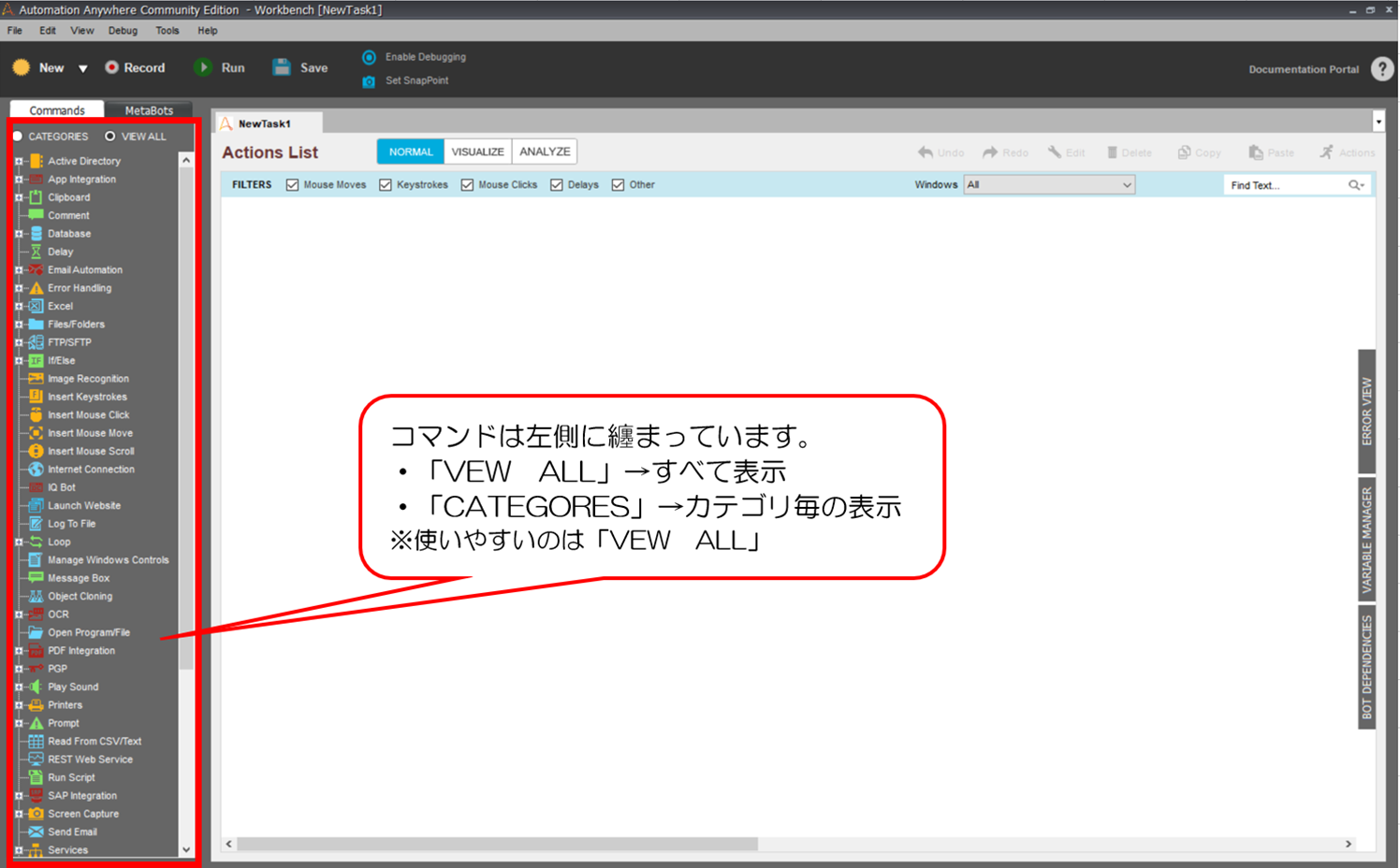Select the Error Handling warning icon
This screenshot has width=1400, height=868.
(36, 288)
